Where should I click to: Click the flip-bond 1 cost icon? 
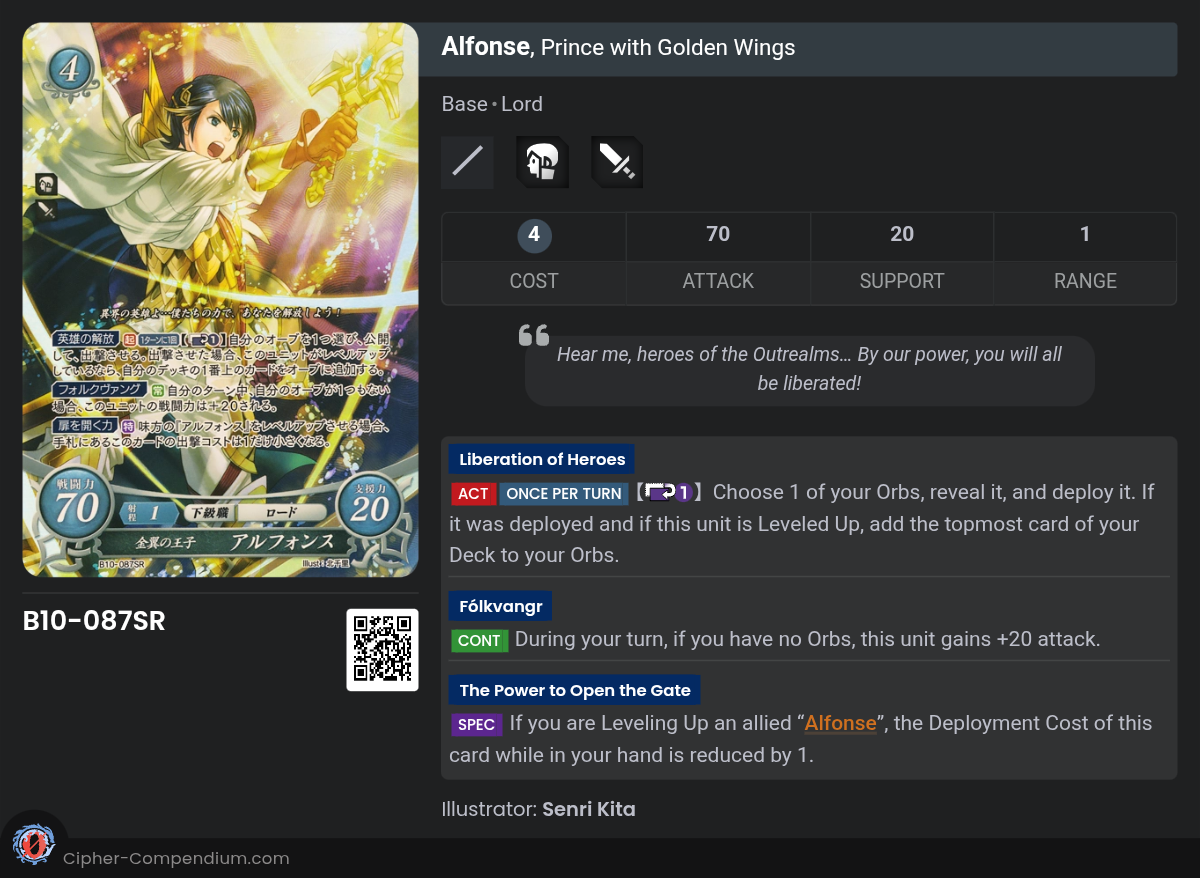668,492
